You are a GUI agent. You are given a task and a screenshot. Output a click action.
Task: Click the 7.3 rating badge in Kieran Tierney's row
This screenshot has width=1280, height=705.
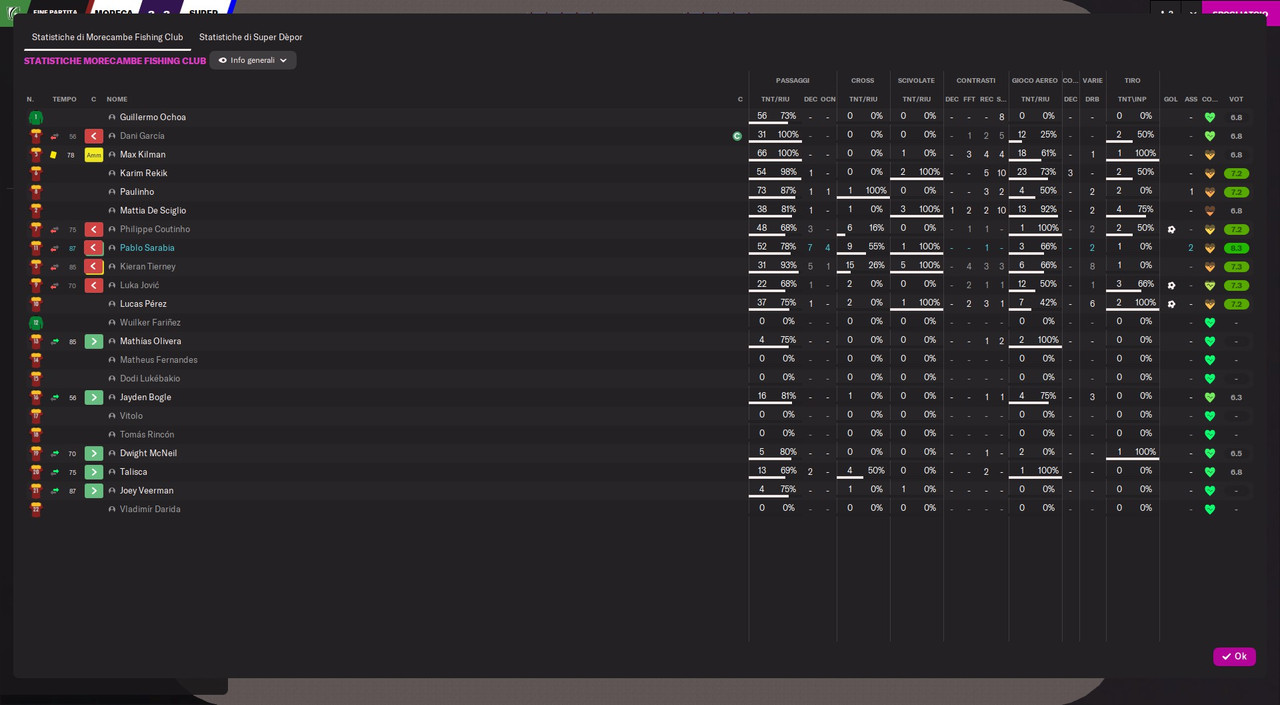[1236, 267]
